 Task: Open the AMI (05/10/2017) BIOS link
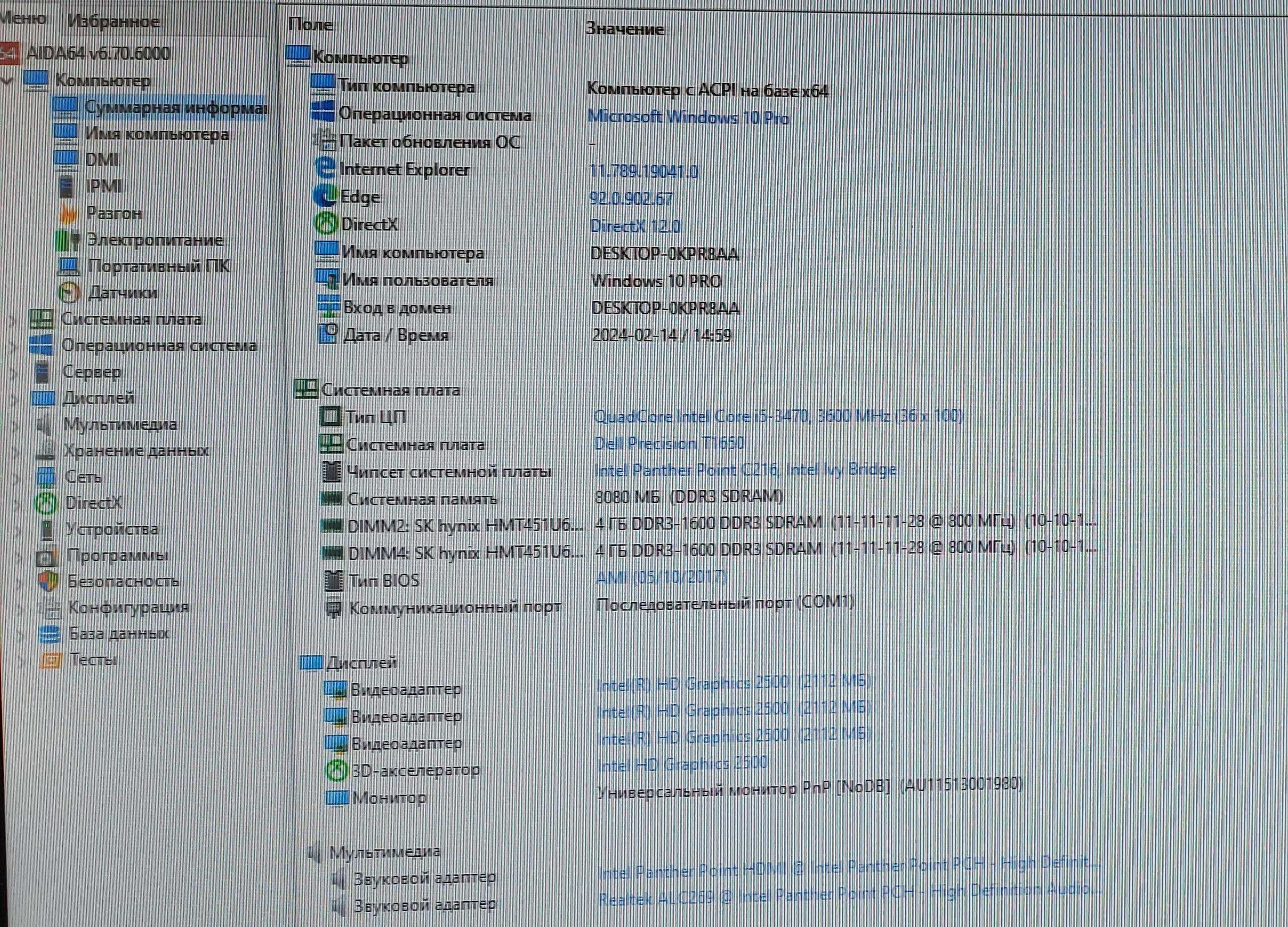point(661,578)
